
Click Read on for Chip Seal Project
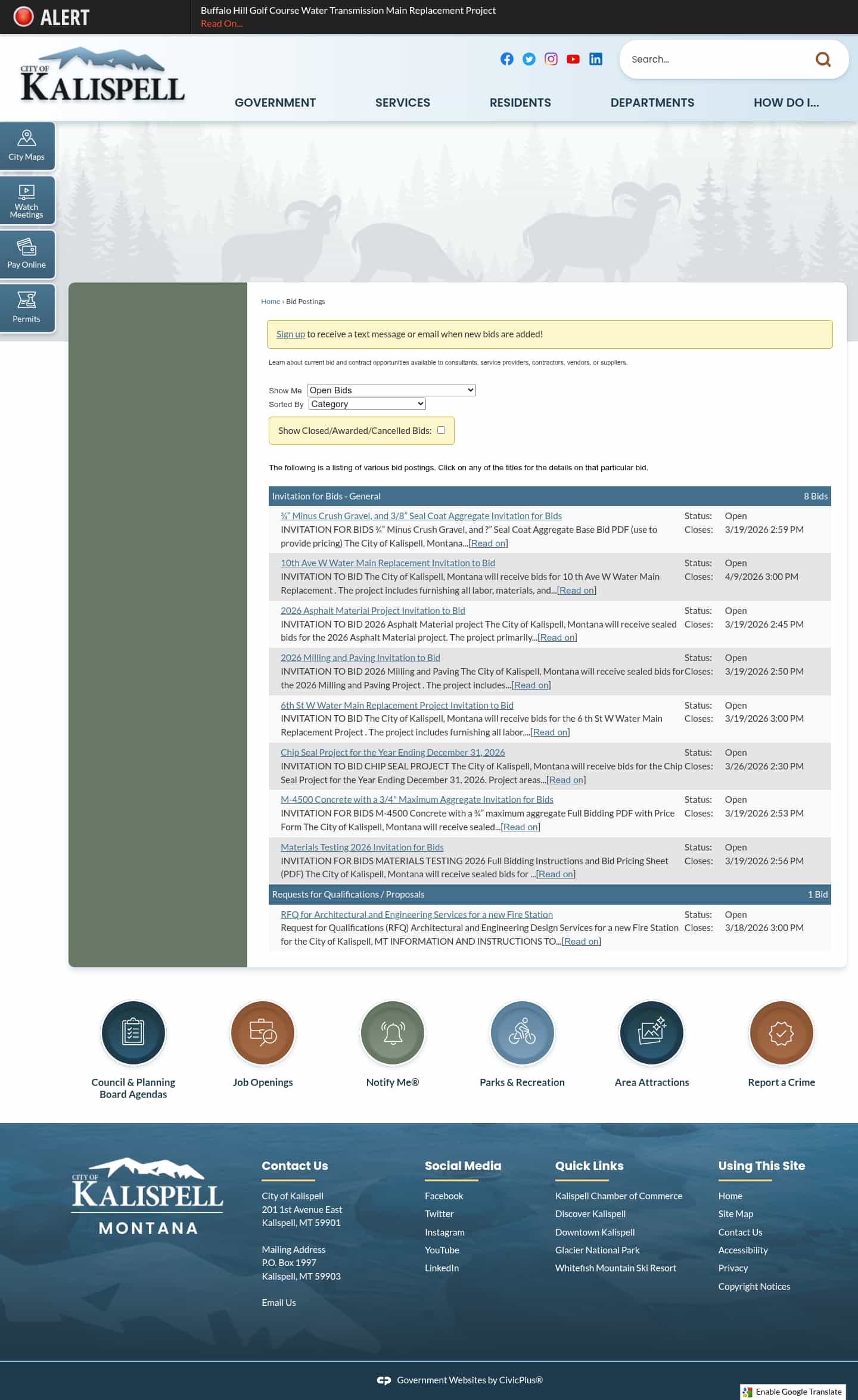(x=566, y=780)
